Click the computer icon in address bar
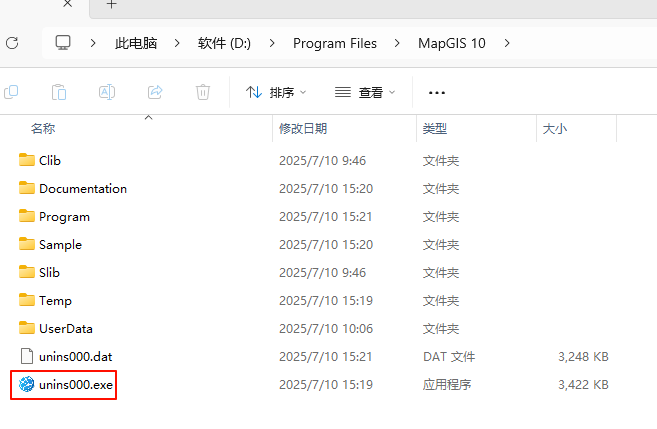The height and width of the screenshot is (429, 657). pos(63,43)
